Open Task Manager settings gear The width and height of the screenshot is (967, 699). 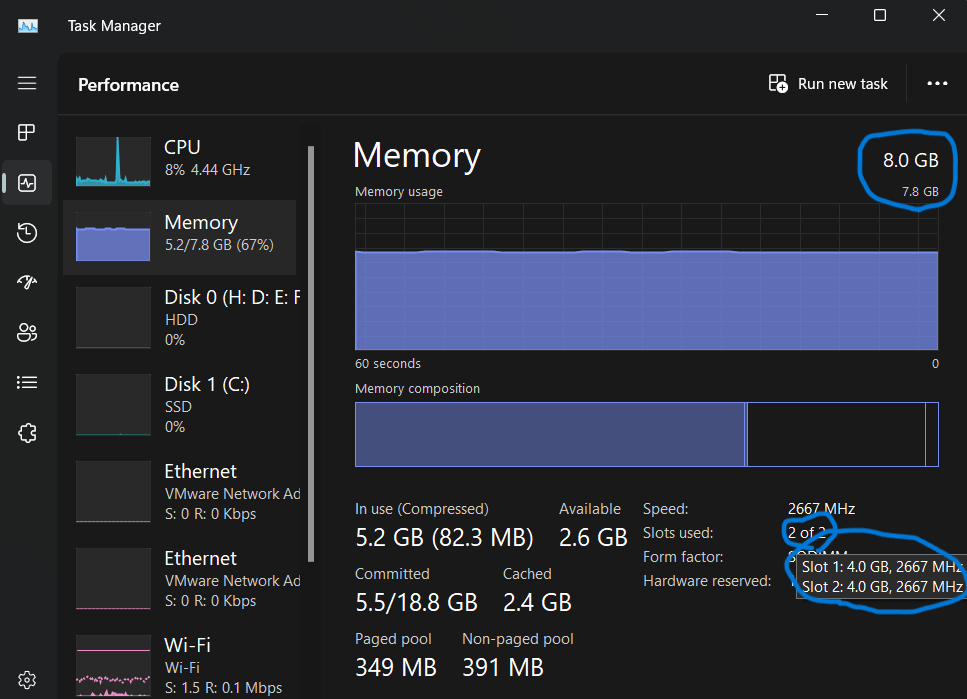[27, 678]
